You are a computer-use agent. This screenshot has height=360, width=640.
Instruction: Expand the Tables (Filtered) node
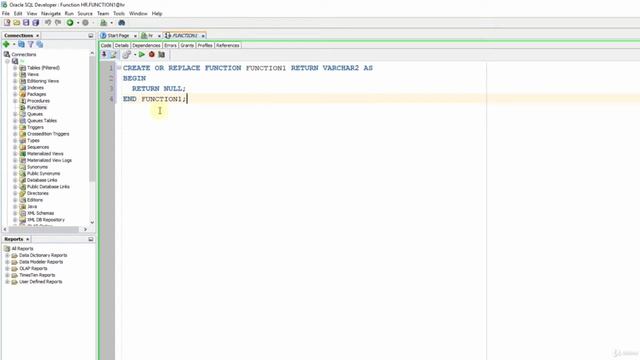pyautogui.click(x=15, y=68)
